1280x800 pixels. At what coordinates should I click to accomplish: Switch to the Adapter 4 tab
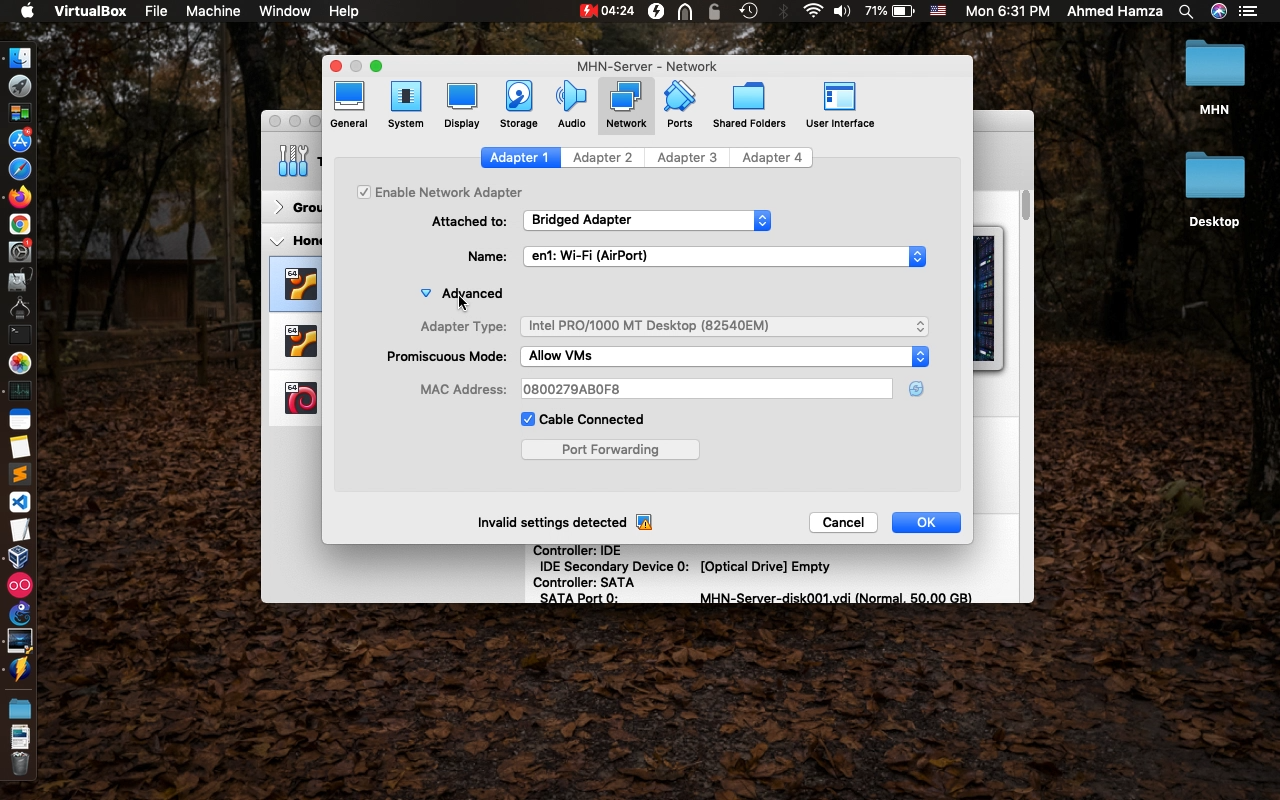[771, 157]
